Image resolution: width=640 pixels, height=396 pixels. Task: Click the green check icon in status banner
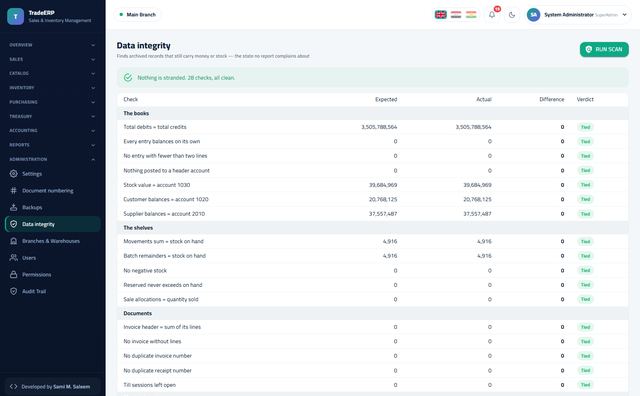(x=128, y=78)
